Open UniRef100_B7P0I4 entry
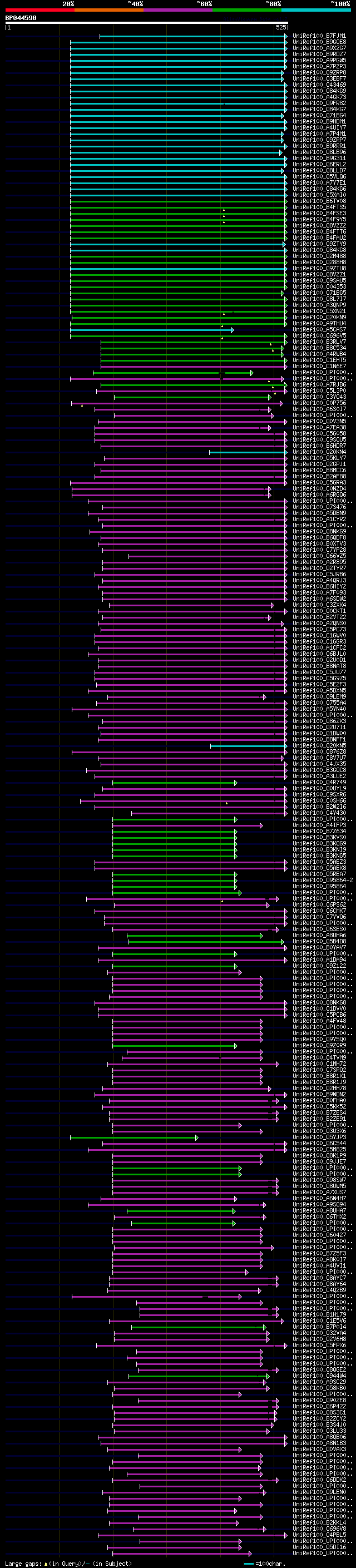This screenshot has width=356, height=1568. tap(319, 1327)
